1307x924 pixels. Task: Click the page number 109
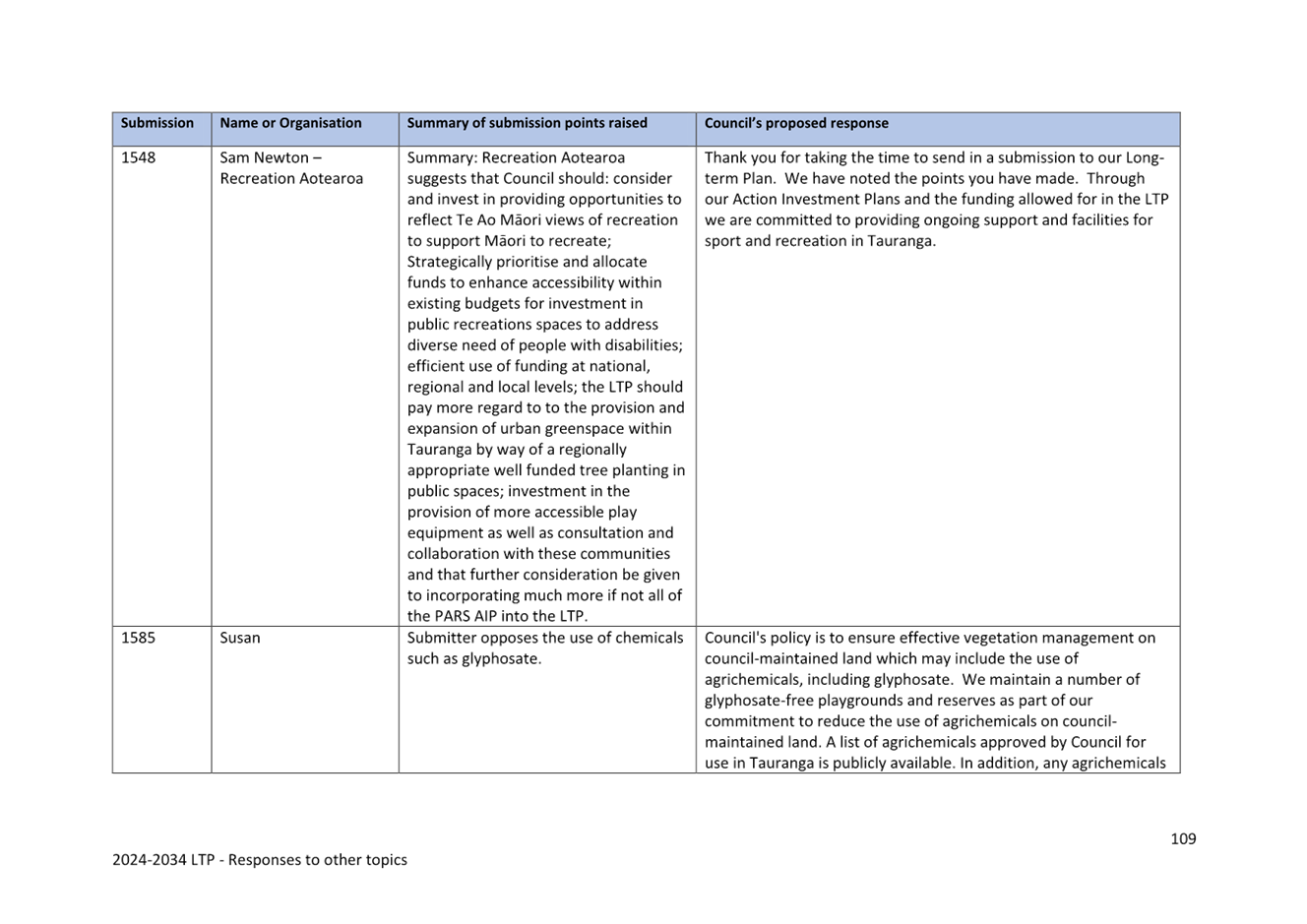(1183, 838)
